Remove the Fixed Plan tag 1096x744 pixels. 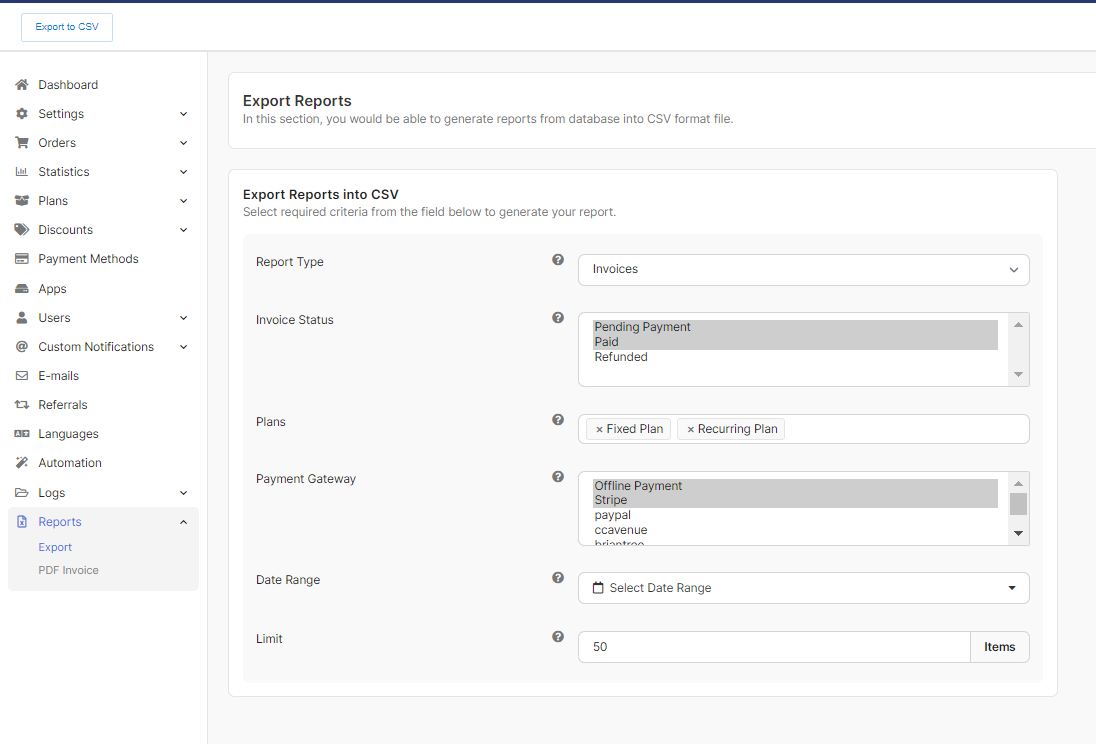(599, 429)
